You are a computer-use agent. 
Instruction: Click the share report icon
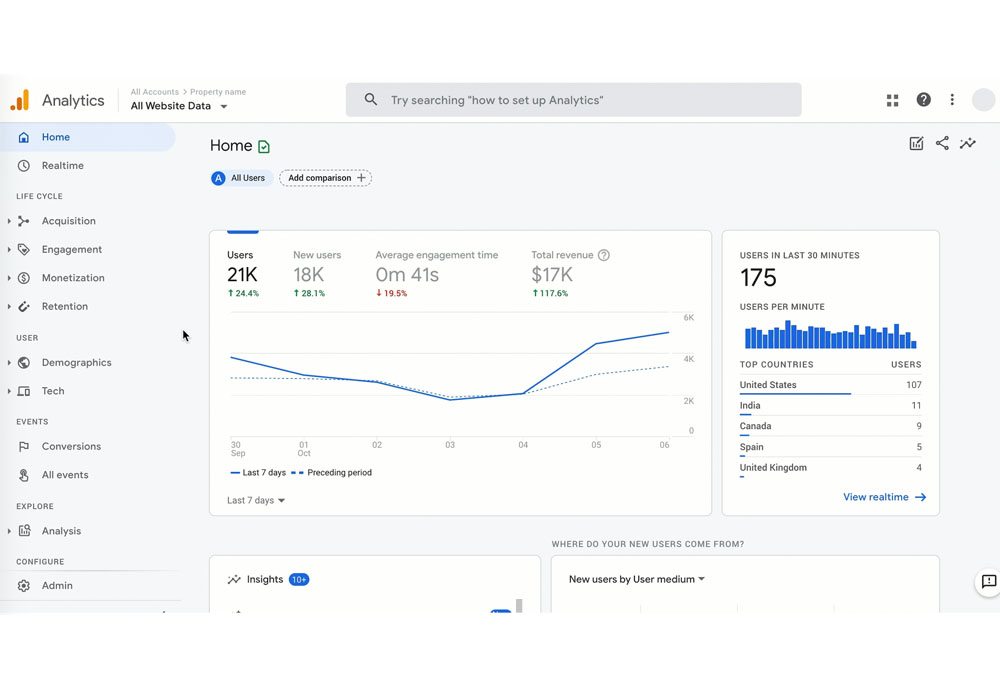(942, 143)
